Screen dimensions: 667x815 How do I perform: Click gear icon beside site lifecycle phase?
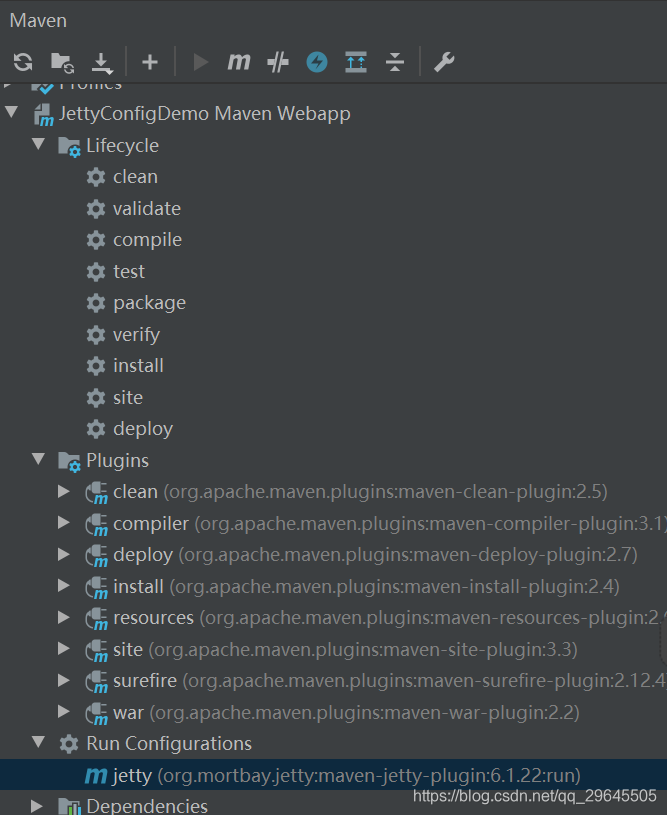click(x=96, y=398)
